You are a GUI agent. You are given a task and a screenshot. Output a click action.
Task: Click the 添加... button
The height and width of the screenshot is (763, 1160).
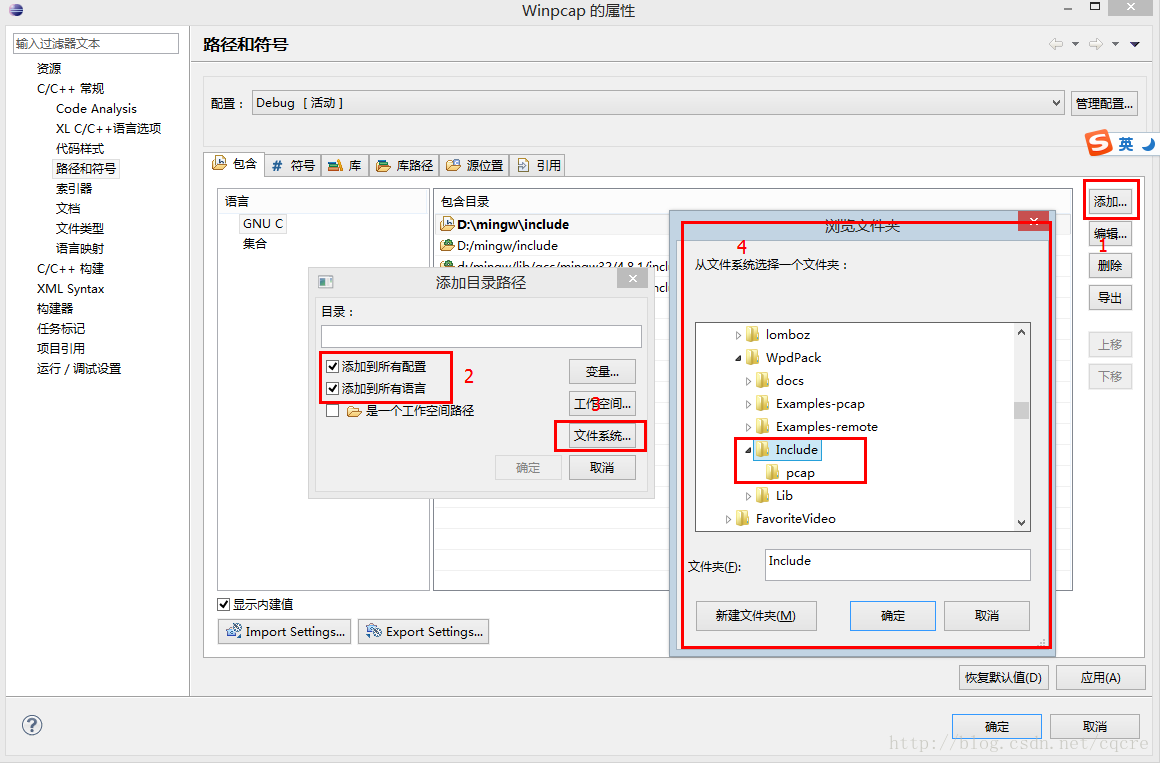[x=1110, y=201]
